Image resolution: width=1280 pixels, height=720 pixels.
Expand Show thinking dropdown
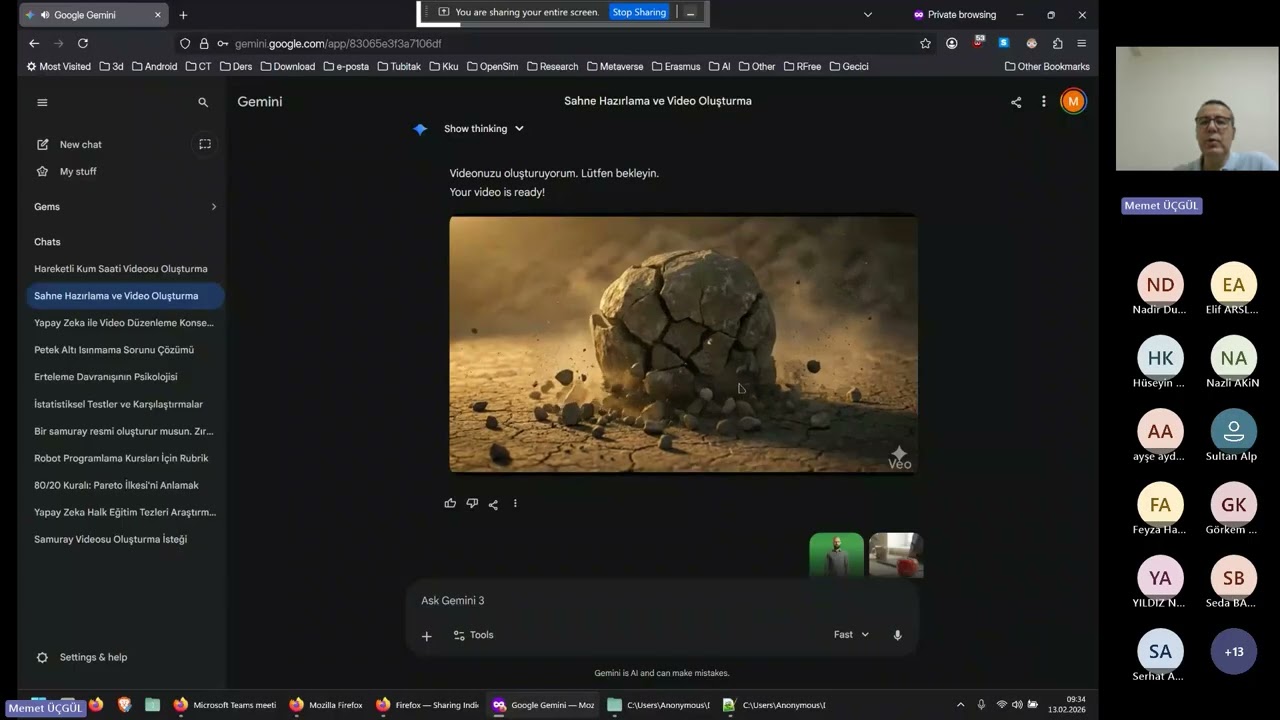coord(484,129)
